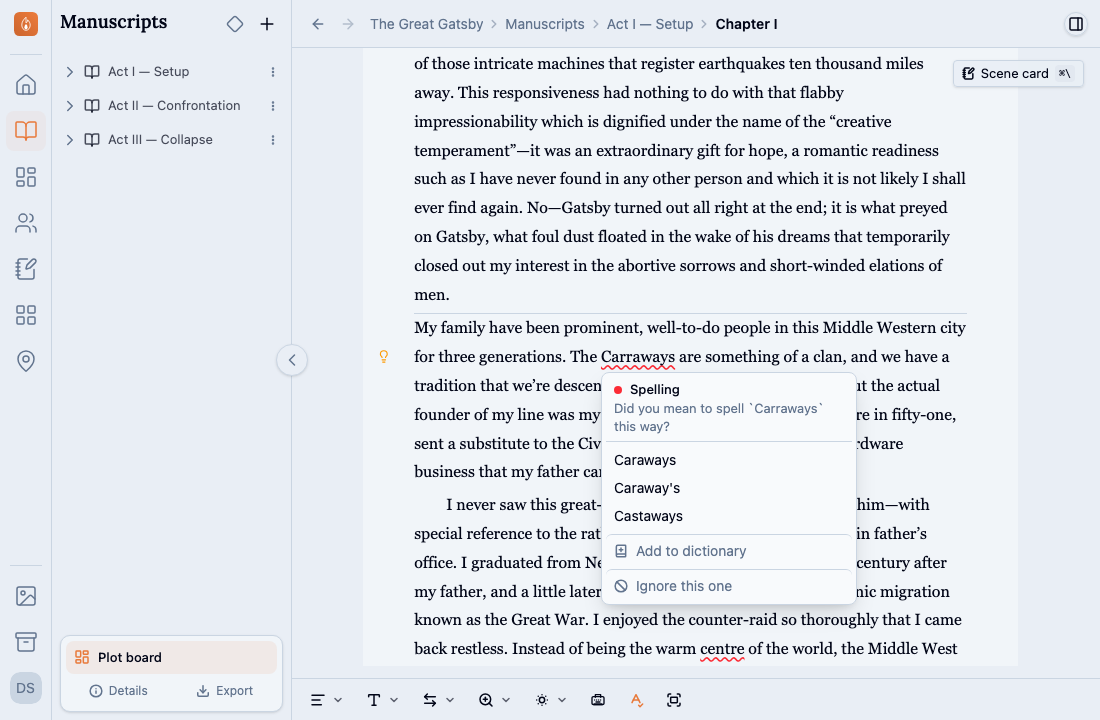
Task: Choose the "Caraway's" spelling suggestion
Action: 728,488
